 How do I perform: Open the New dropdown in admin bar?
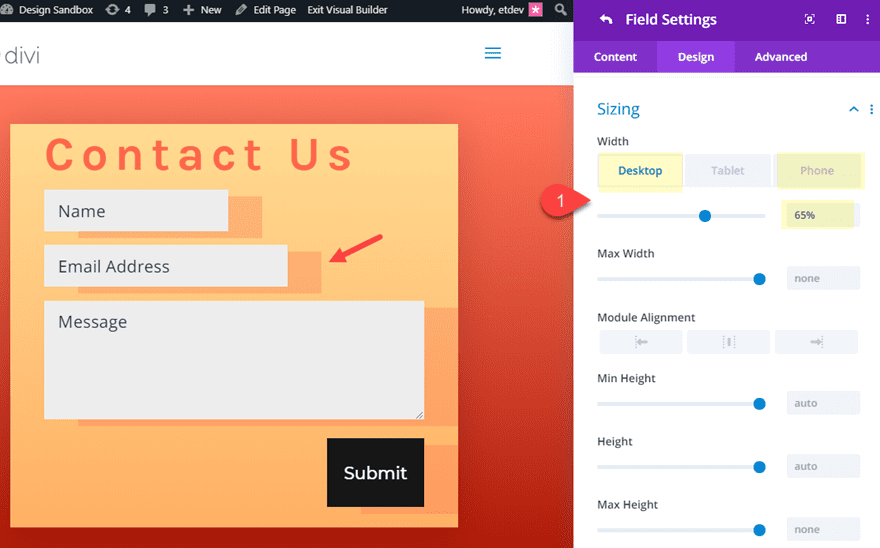click(x=202, y=10)
